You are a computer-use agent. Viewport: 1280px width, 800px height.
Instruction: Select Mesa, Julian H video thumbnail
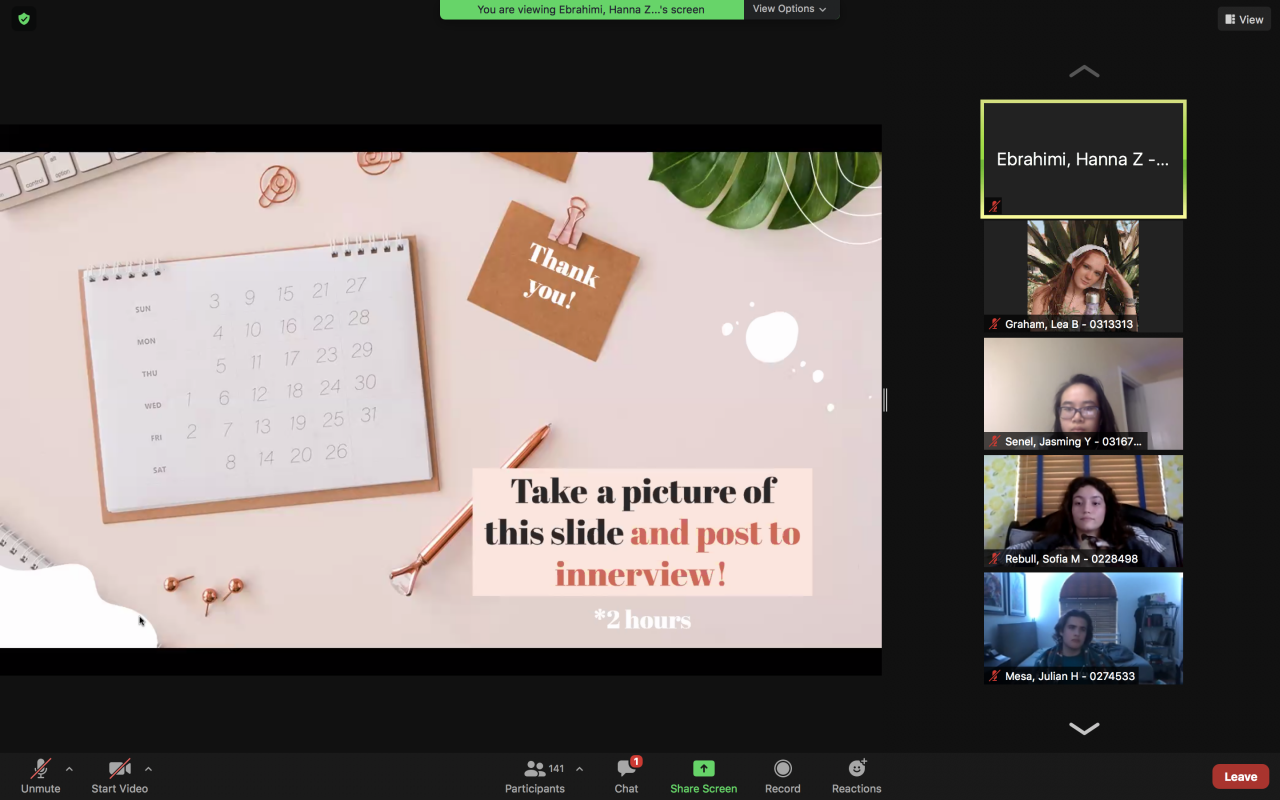[1083, 628]
